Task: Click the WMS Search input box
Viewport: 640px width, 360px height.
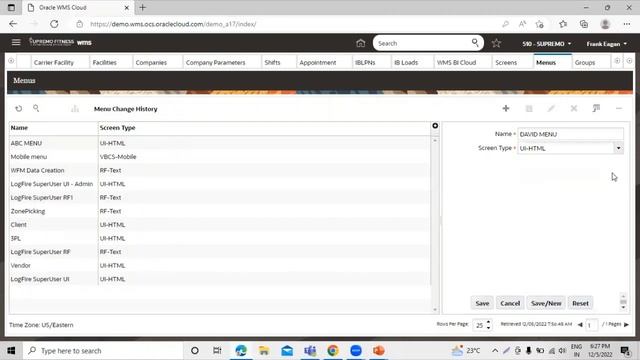Action: tap(423, 43)
